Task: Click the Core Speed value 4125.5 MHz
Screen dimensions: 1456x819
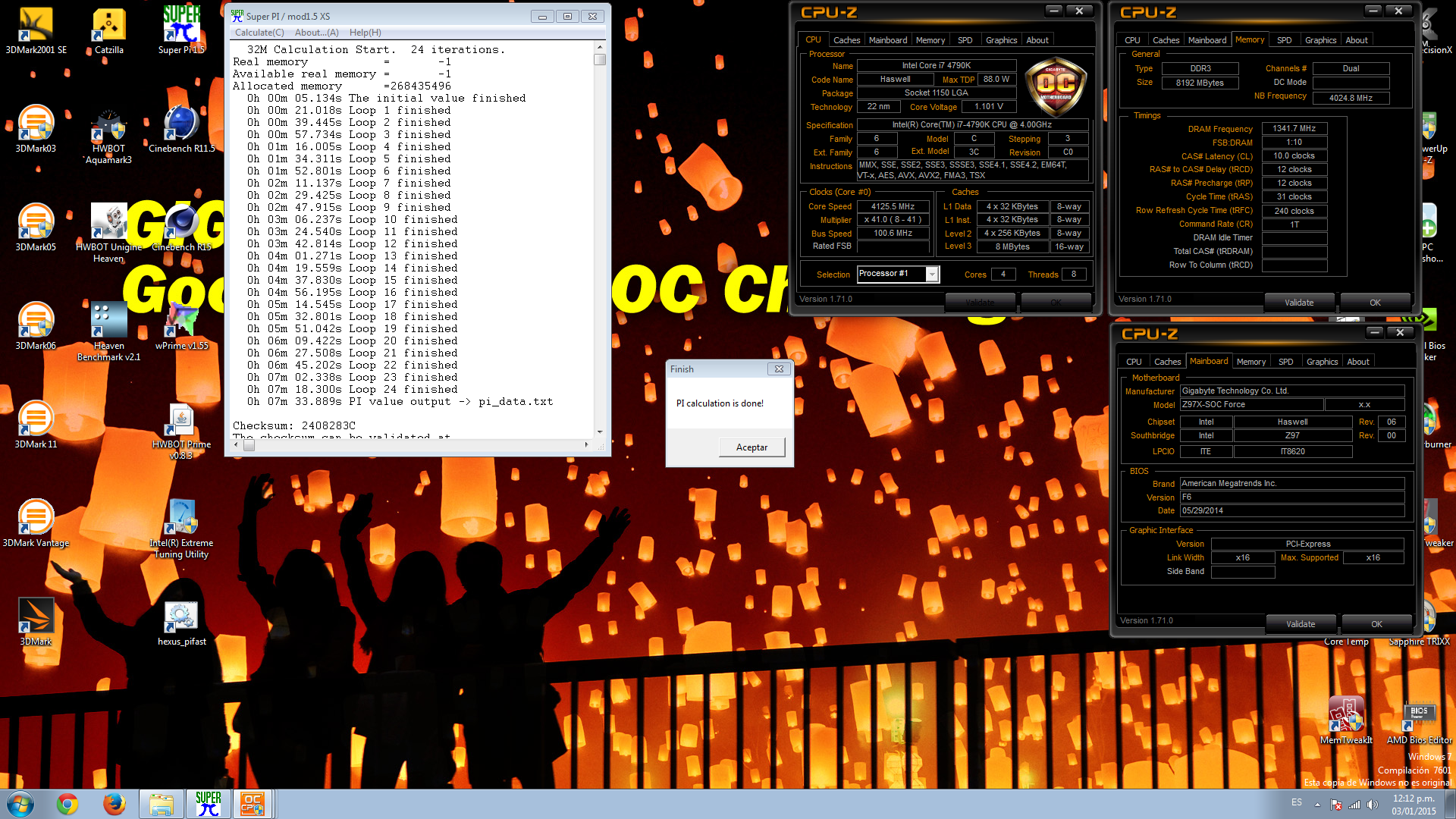Action: point(893,206)
